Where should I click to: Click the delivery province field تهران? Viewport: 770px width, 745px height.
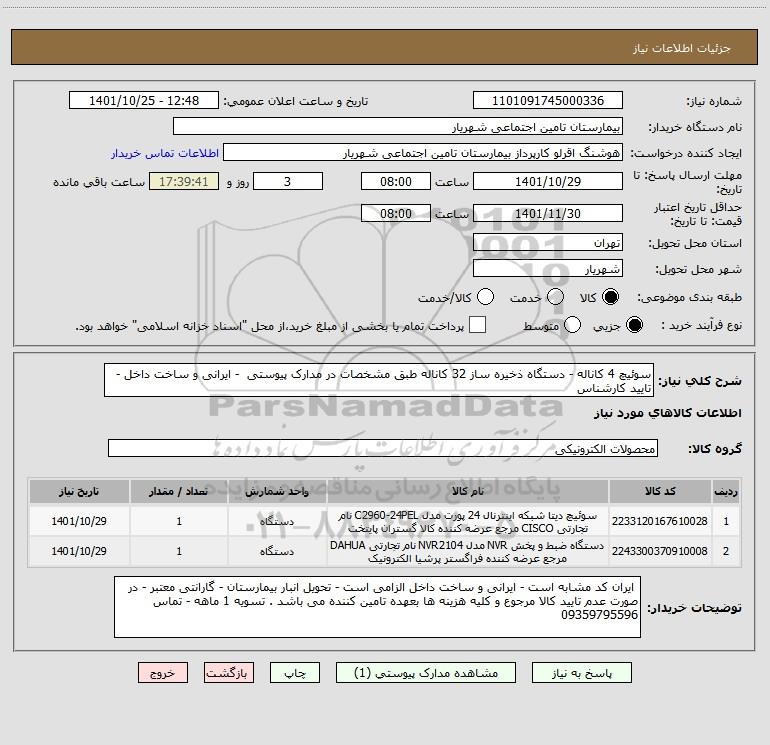pos(548,243)
